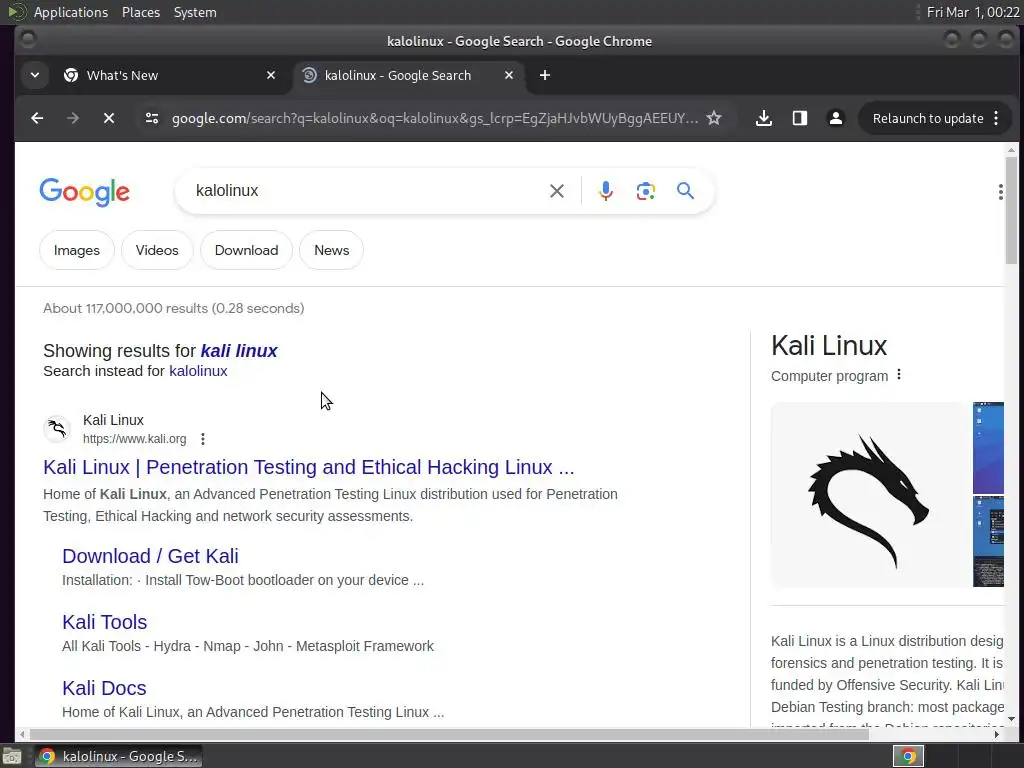Image resolution: width=1024 pixels, height=768 pixels.
Task: Go back to the previous page
Action: point(37,118)
